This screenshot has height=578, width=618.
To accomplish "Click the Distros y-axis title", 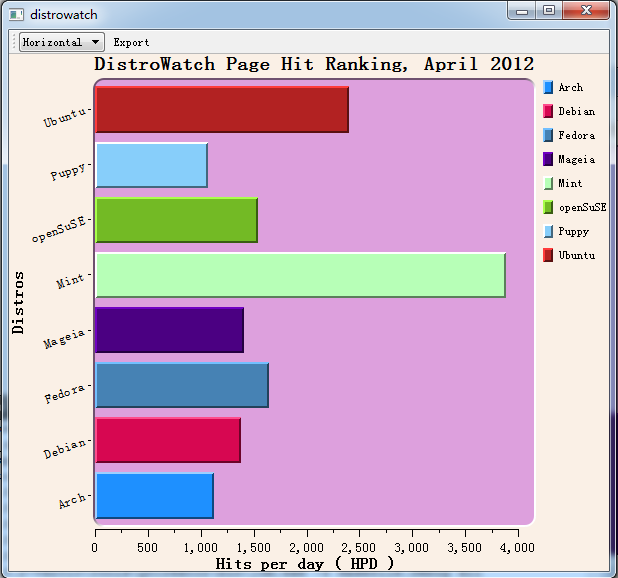I will (x=18, y=303).
